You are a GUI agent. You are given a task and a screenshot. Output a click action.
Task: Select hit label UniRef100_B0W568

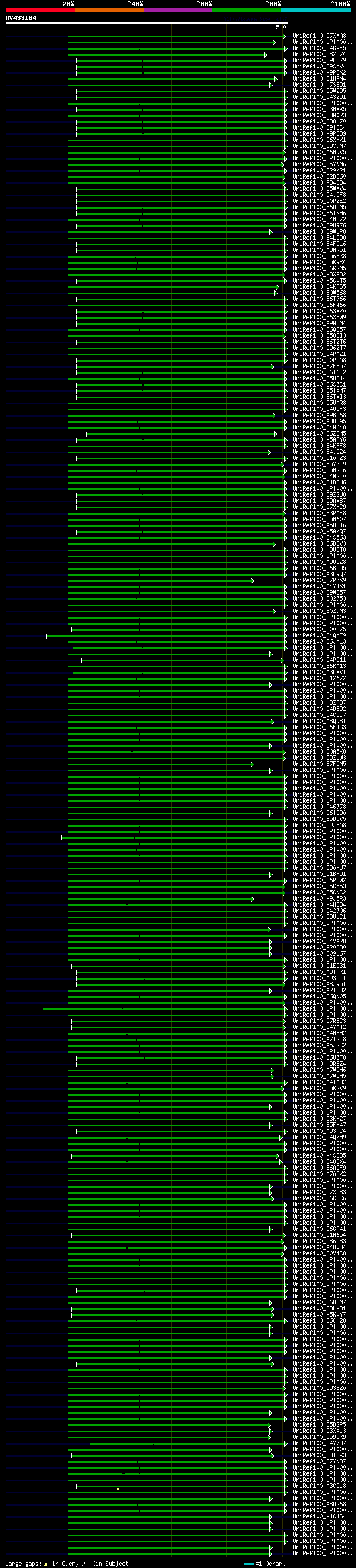[x=319, y=293]
